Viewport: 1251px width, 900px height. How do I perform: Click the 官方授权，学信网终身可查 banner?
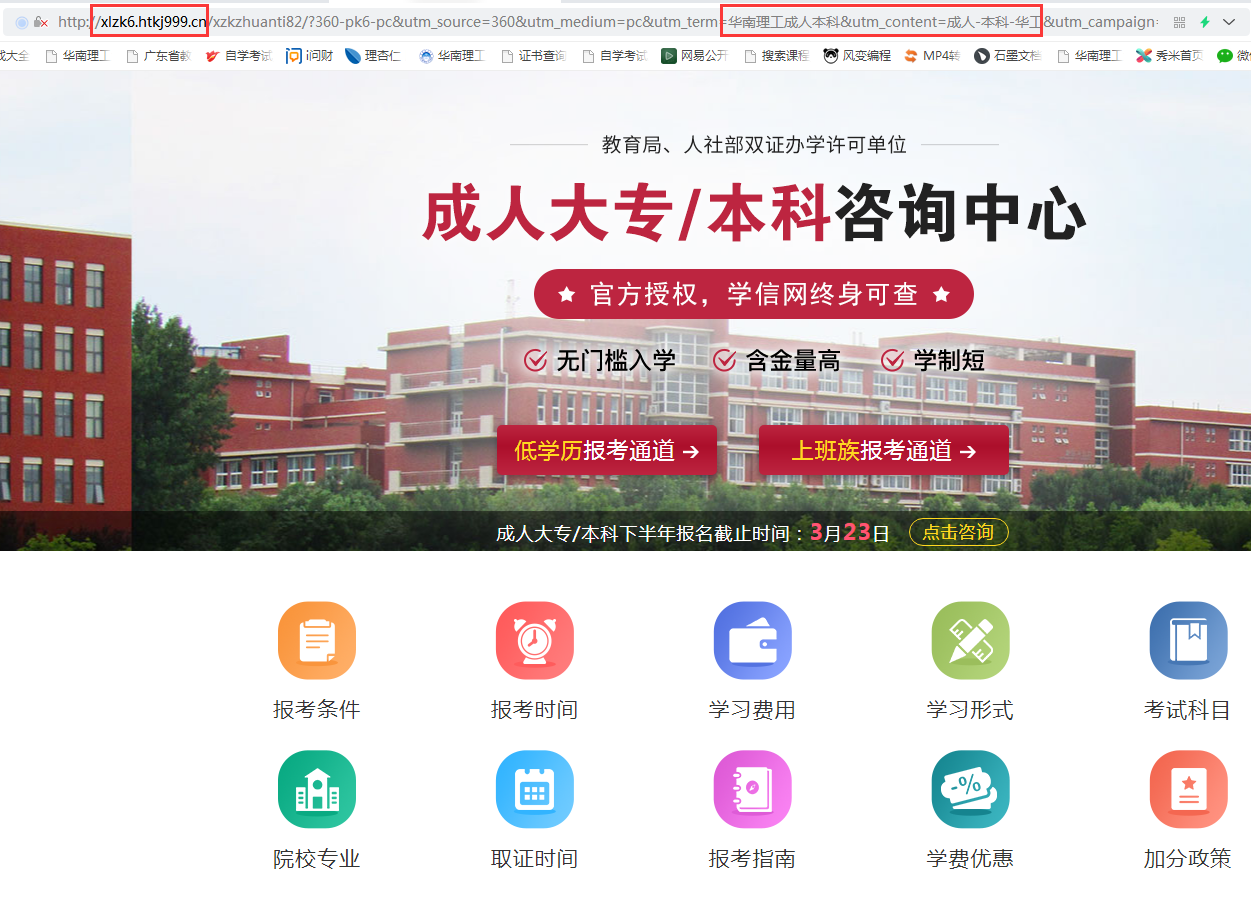click(x=753, y=294)
